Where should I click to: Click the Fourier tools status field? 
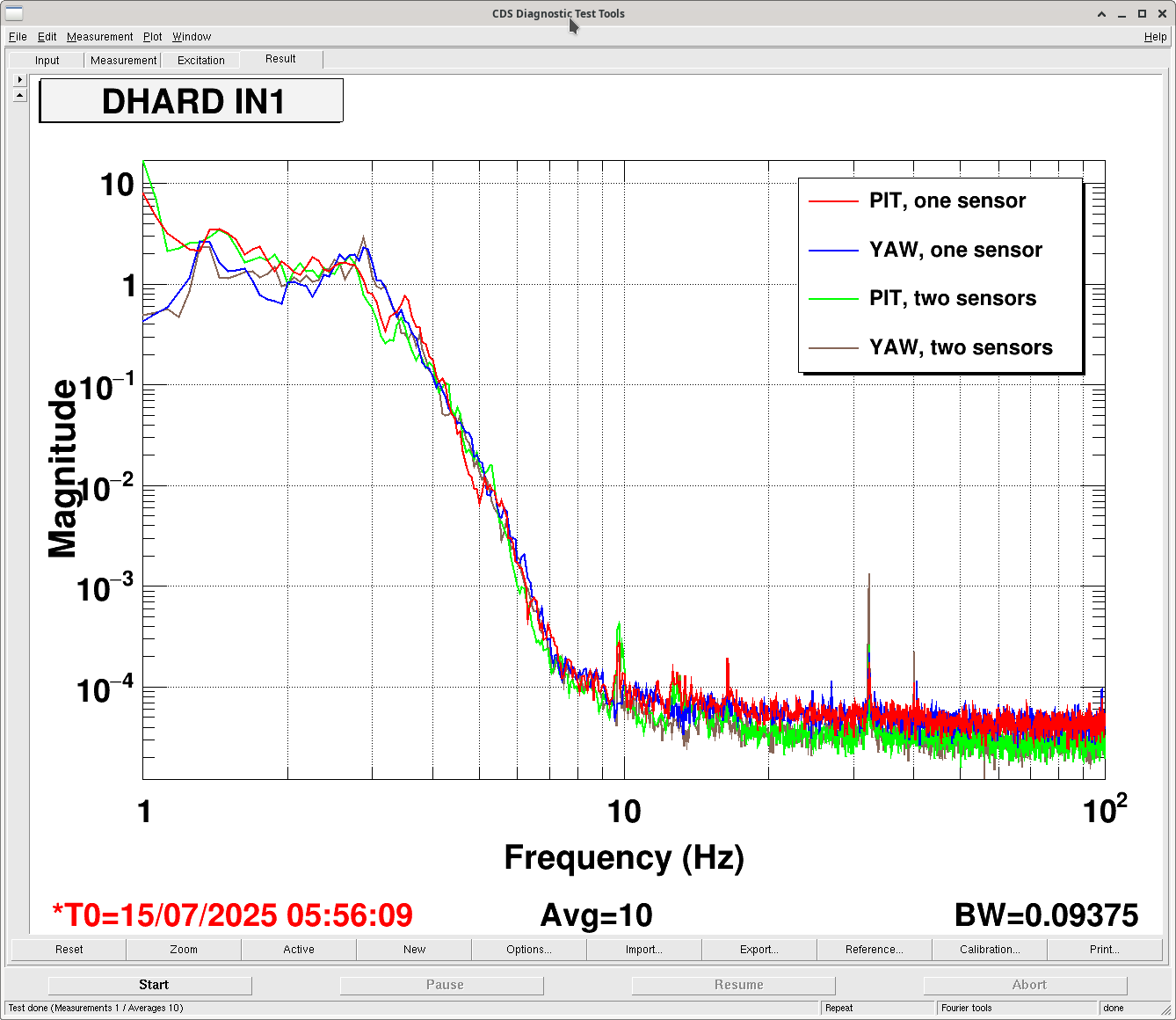[x=1018, y=1009]
